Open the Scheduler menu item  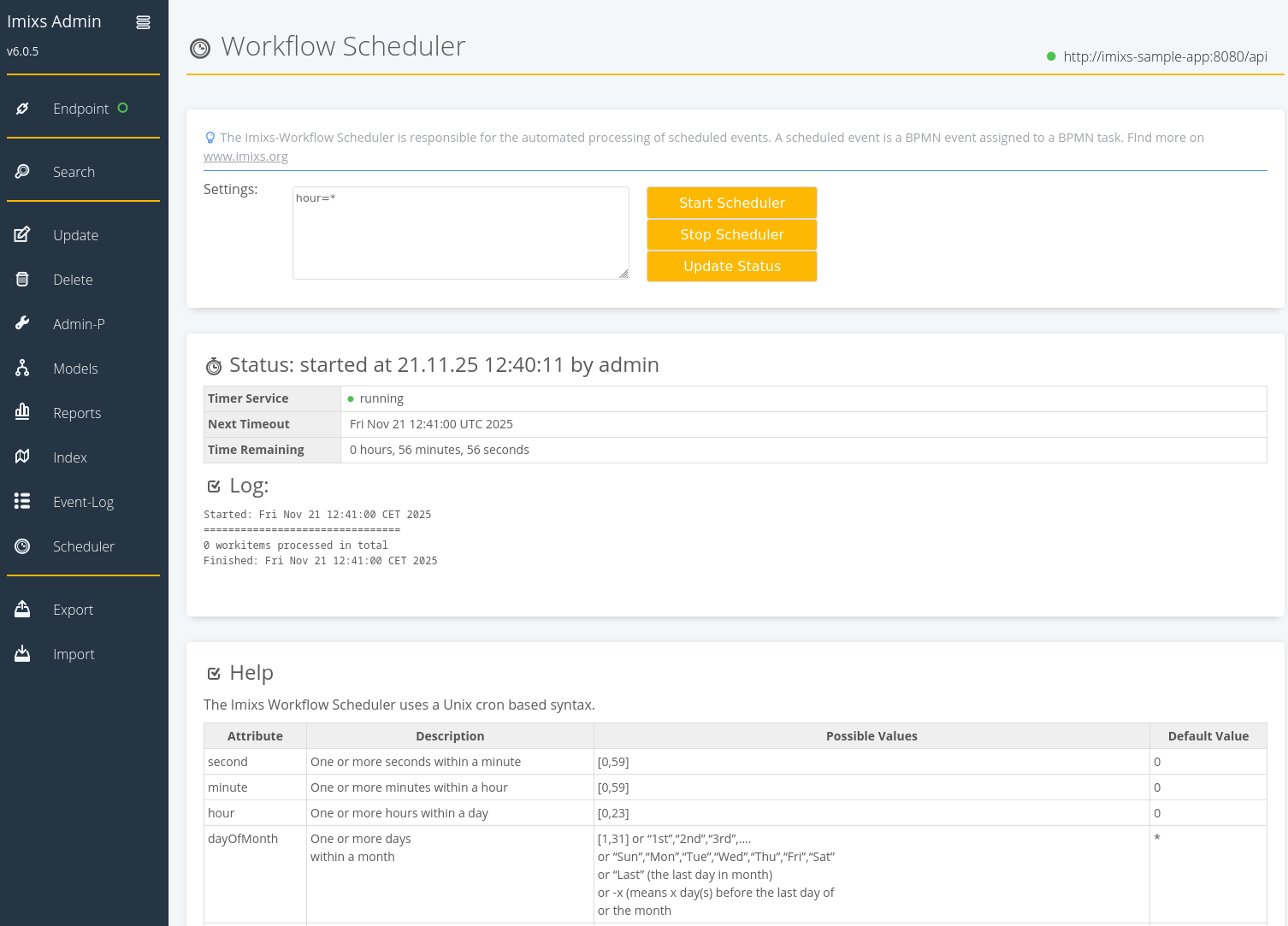pyautogui.click(x=83, y=546)
